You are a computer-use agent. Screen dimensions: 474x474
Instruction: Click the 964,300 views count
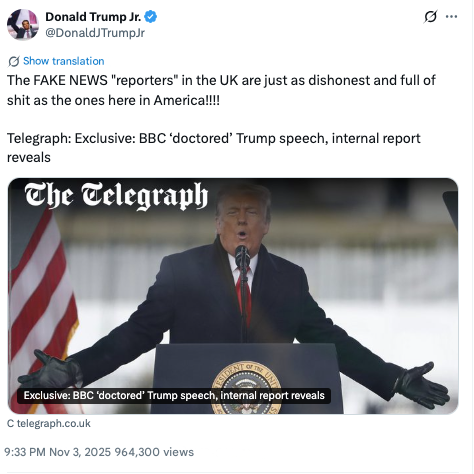click(x=154, y=452)
